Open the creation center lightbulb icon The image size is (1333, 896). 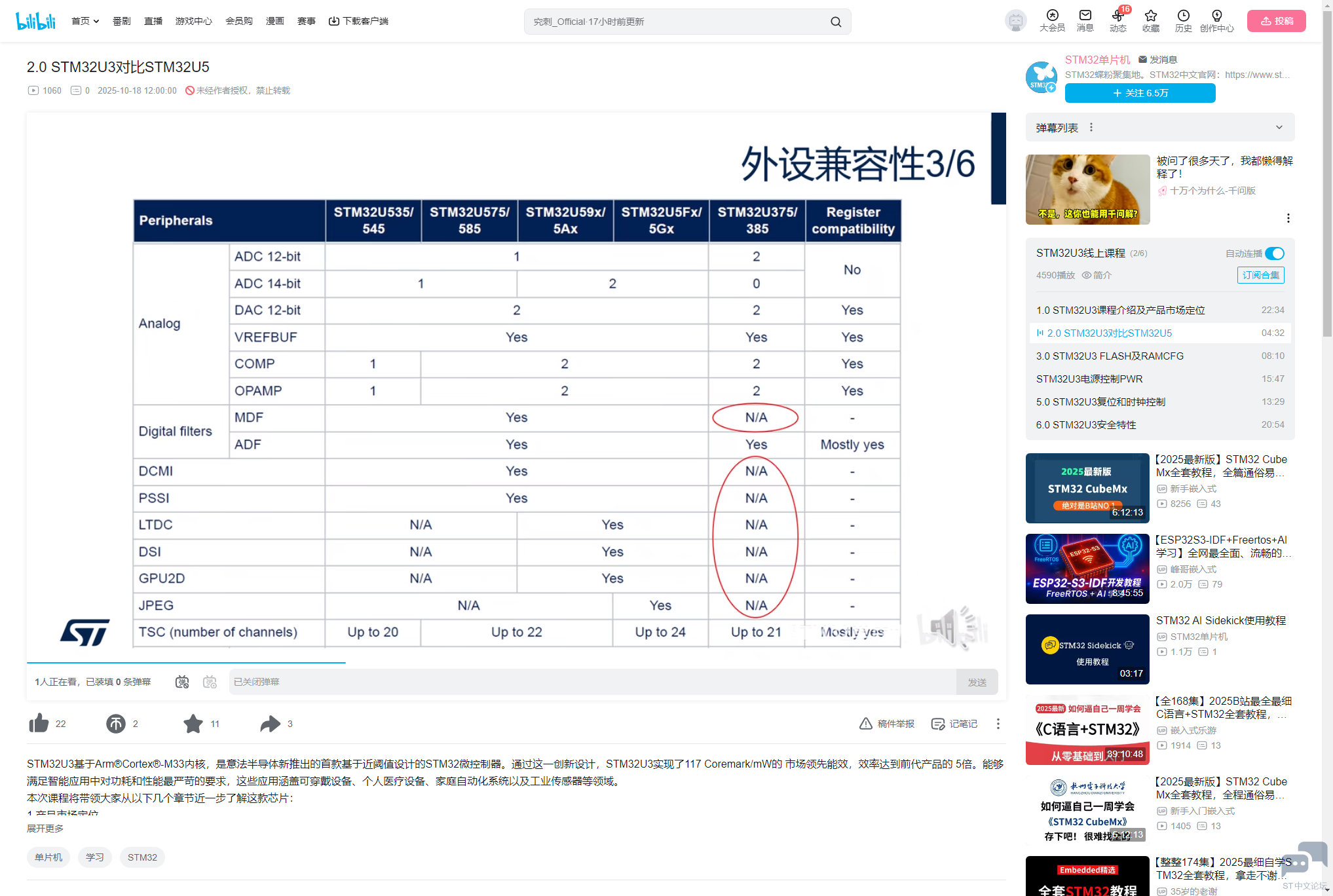[1216, 16]
